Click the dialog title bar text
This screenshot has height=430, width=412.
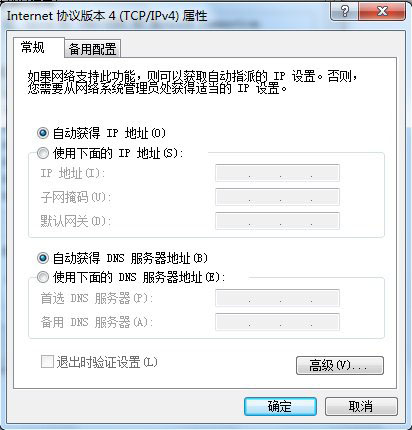pyautogui.click(x=107, y=16)
